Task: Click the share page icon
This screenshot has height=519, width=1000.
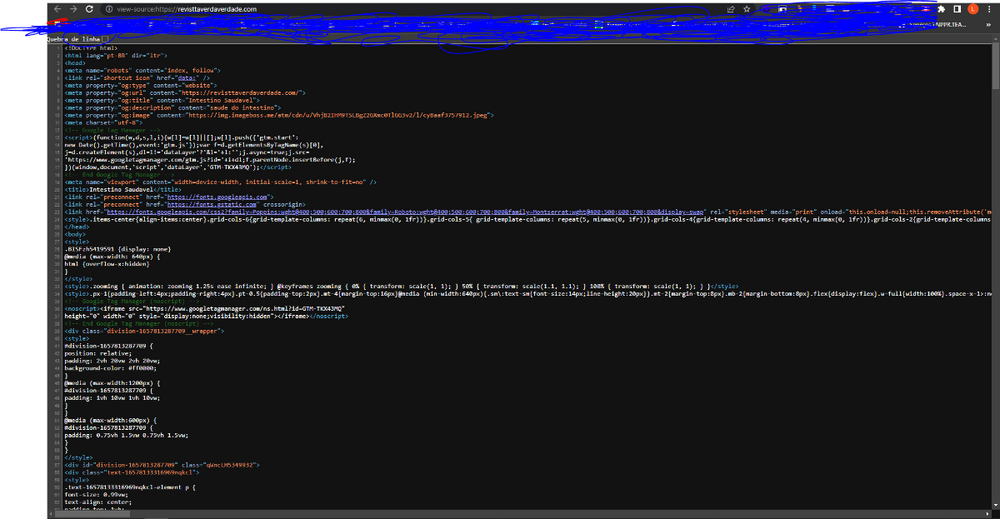Action: (731, 9)
